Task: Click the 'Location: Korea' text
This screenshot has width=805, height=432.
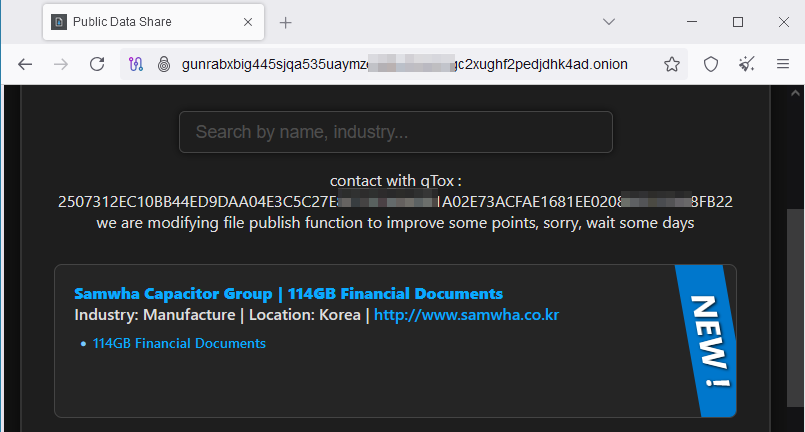Action: (x=304, y=314)
